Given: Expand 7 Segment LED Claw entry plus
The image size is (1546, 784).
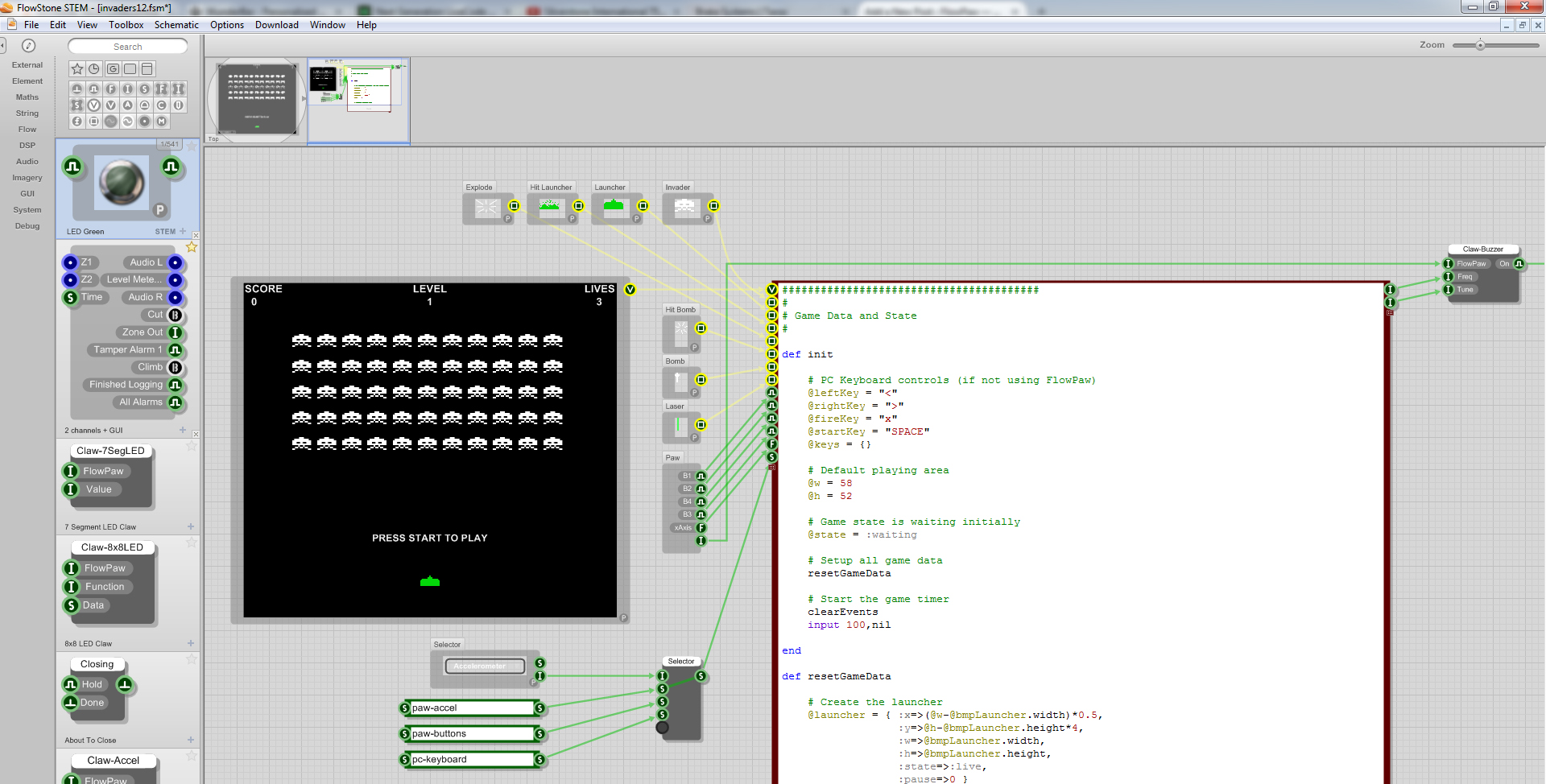Looking at the screenshot, I should point(191,526).
